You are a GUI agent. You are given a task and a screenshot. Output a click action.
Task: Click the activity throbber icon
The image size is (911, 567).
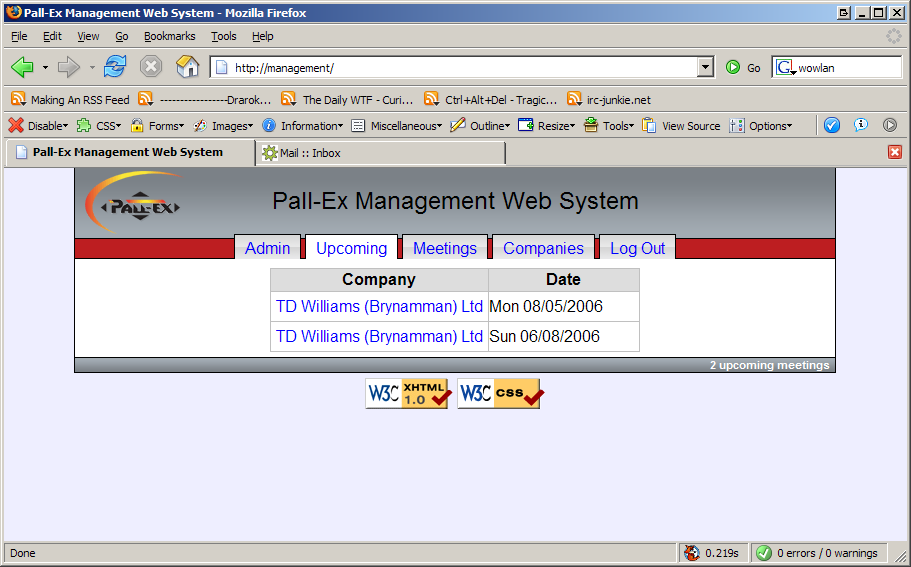pyautogui.click(x=894, y=36)
